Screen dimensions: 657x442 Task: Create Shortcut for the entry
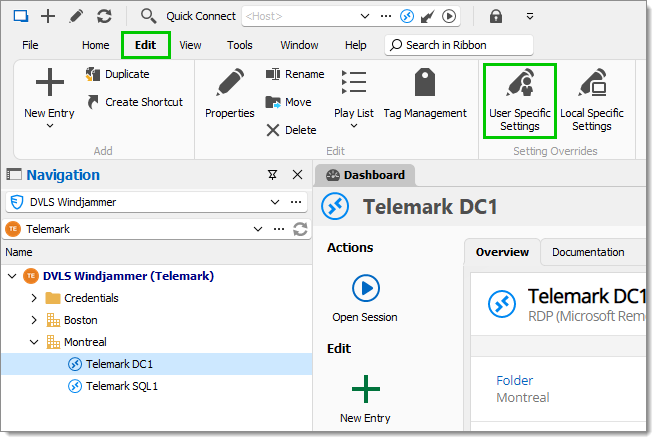(x=135, y=102)
